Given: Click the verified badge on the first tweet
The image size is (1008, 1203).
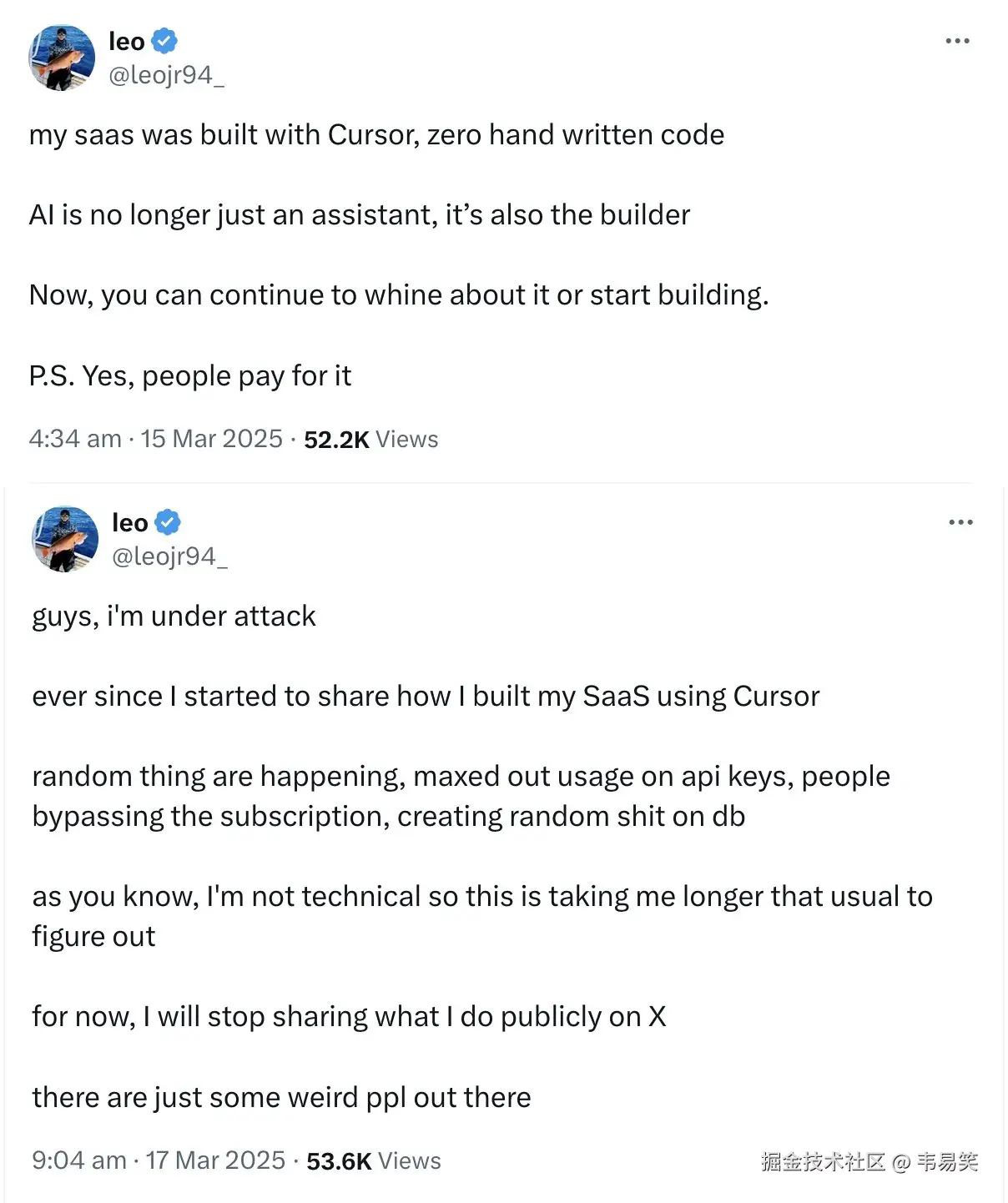Looking at the screenshot, I should (x=164, y=40).
